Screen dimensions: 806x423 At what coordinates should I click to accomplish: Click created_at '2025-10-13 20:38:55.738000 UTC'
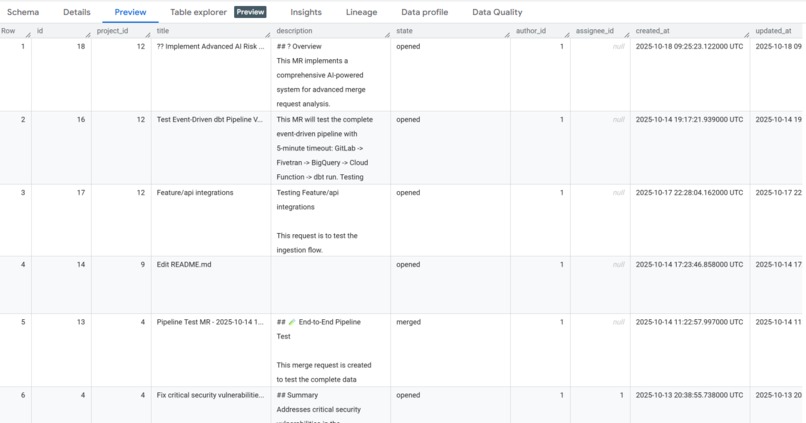tap(689, 395)
